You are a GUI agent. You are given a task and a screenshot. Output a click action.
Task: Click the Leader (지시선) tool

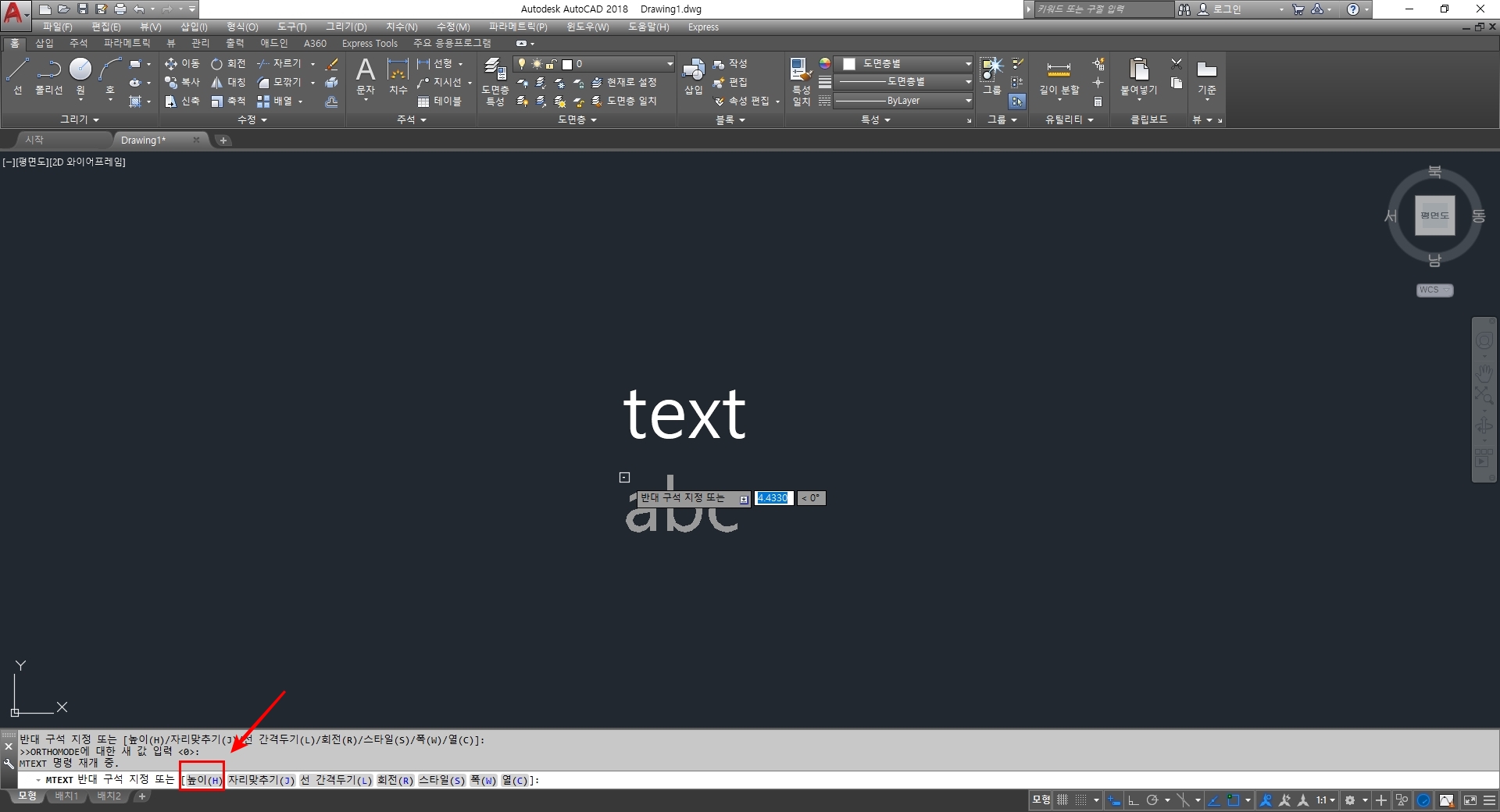tap(441, 82)
